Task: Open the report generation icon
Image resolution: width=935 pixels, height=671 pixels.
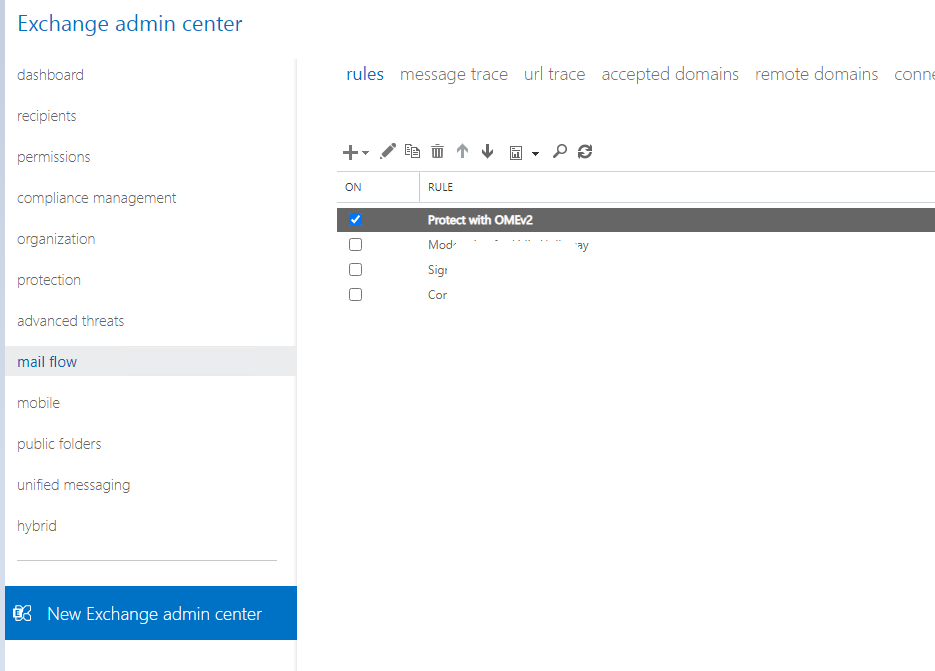Action: point(516,153)
